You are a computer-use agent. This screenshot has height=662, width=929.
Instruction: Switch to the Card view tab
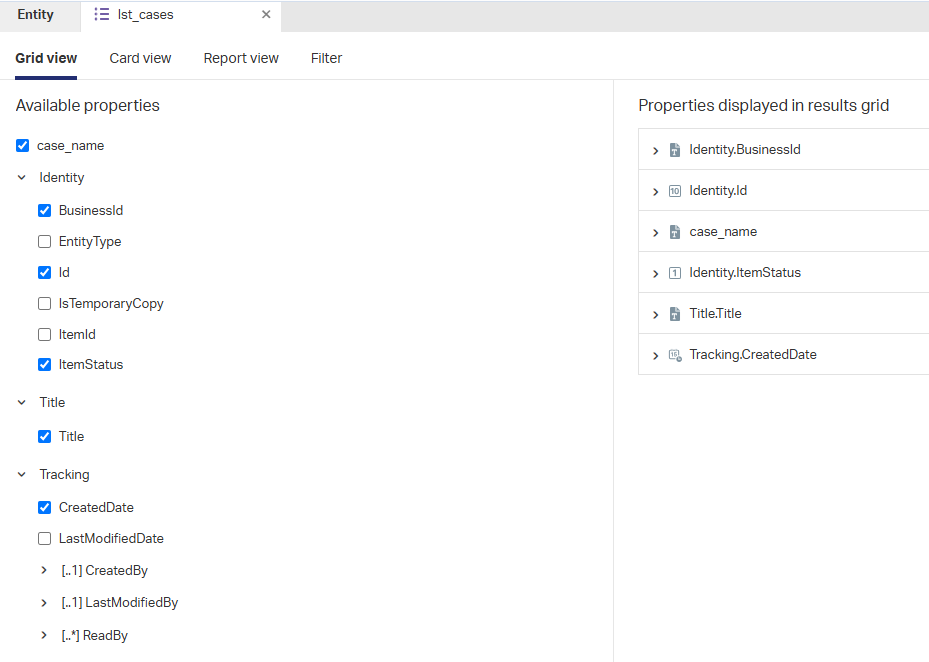(x=140, y=58)
